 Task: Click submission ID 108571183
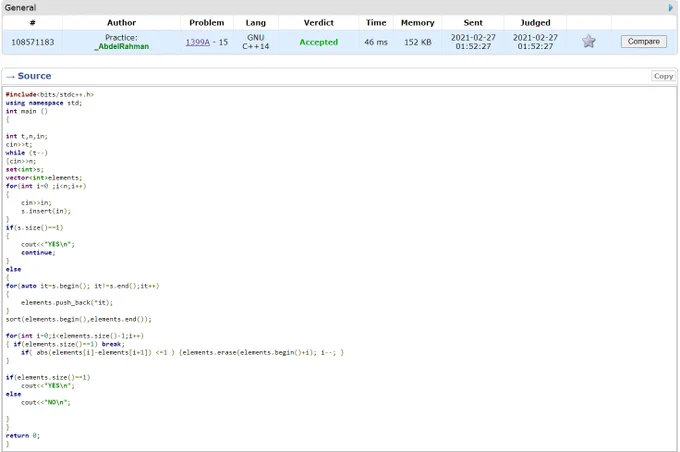tap(33, 42)
